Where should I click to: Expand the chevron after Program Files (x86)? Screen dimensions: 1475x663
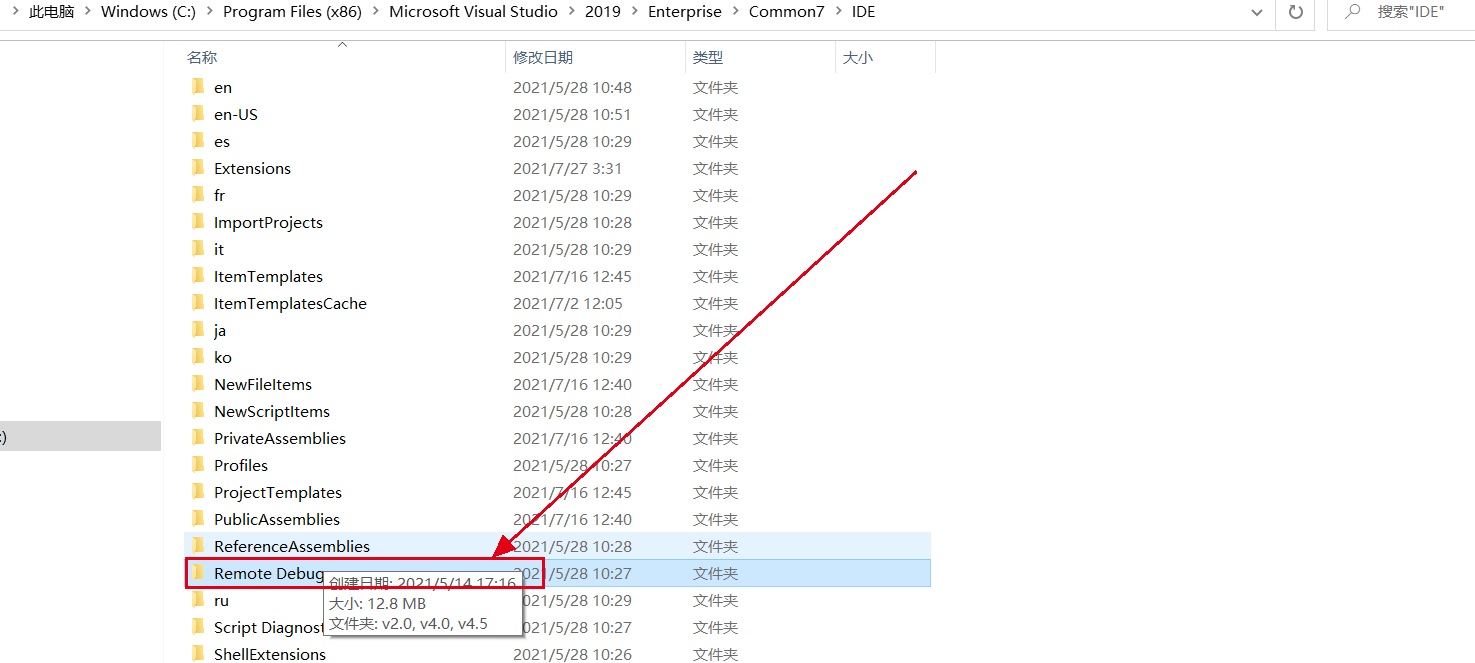click(376, 12)
